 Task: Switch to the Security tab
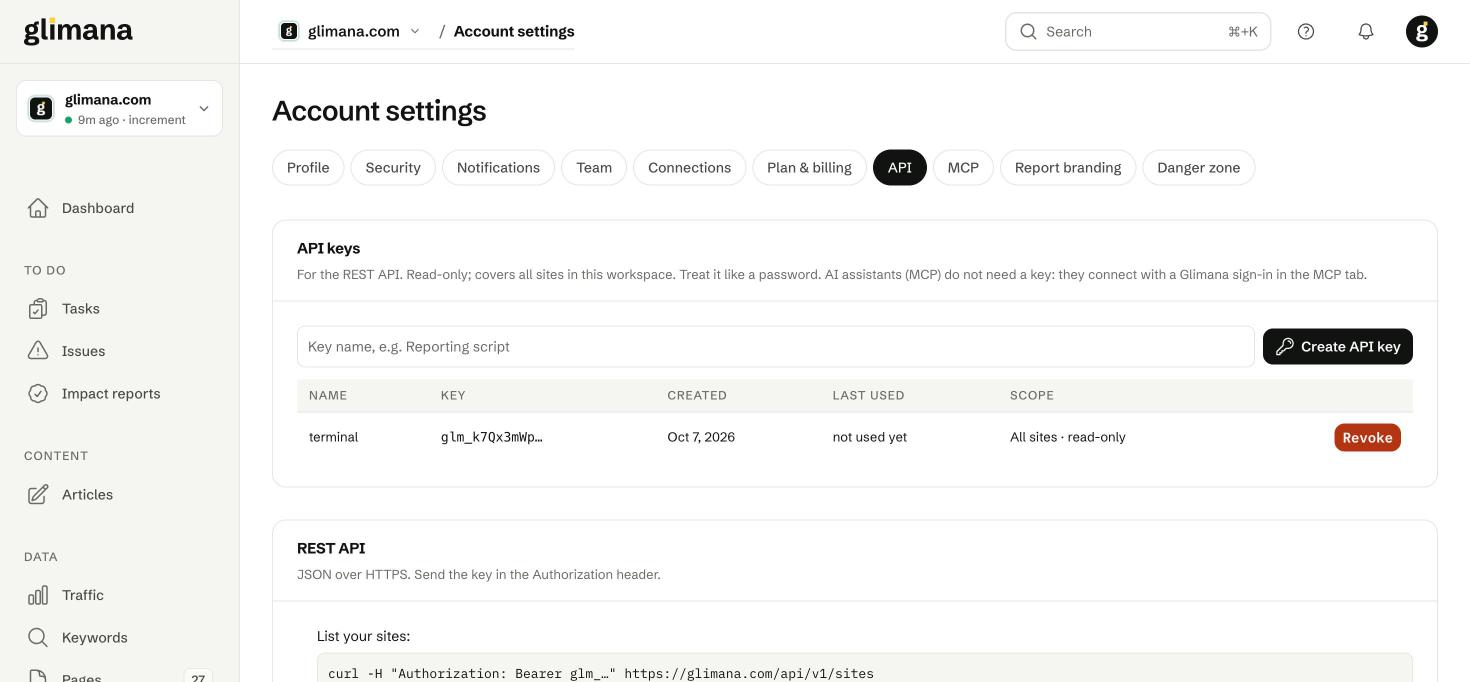pyautogui.click(x=393, y=167)
